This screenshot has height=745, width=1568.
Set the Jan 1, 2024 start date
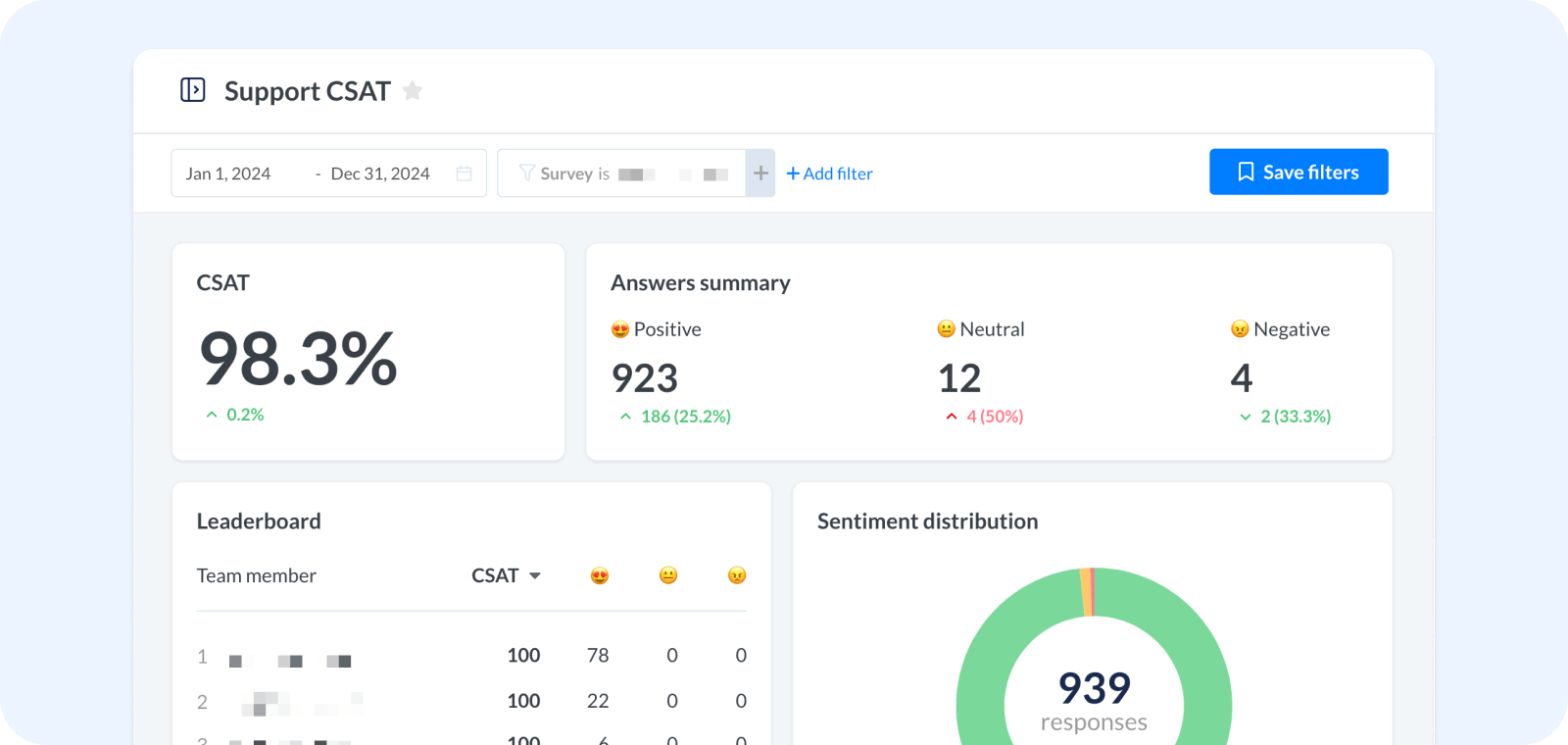coord(228,174)
